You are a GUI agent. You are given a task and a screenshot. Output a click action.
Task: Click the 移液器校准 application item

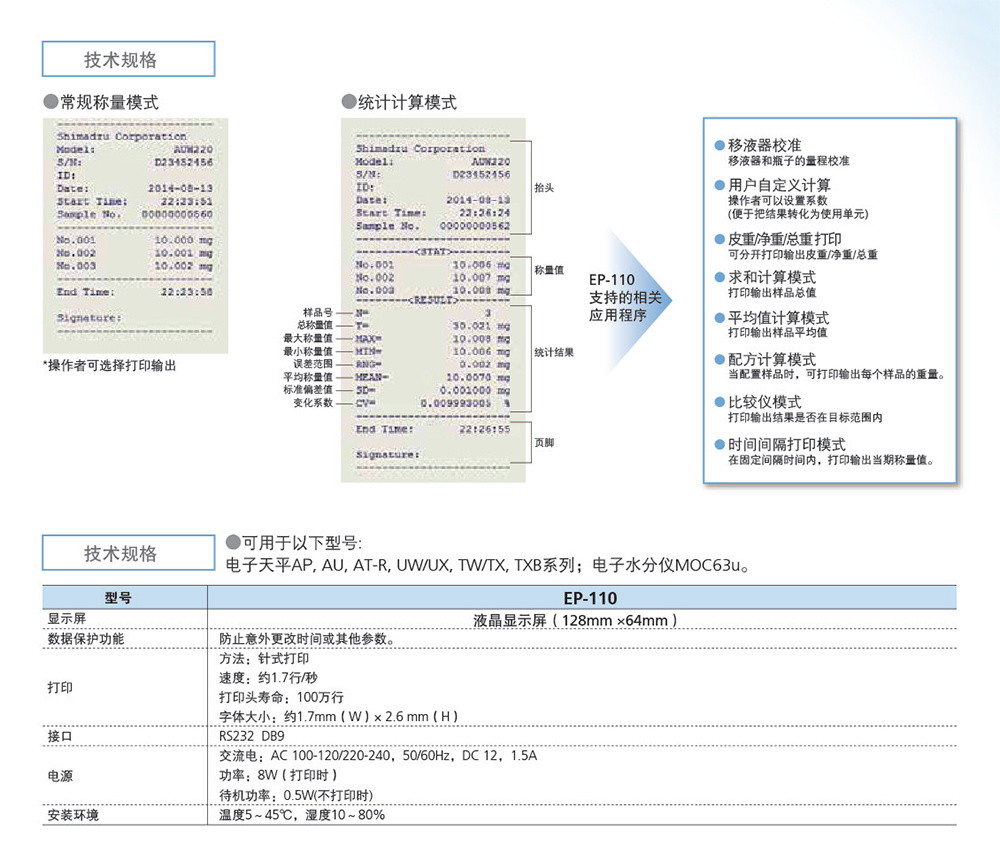click(765, 145)
